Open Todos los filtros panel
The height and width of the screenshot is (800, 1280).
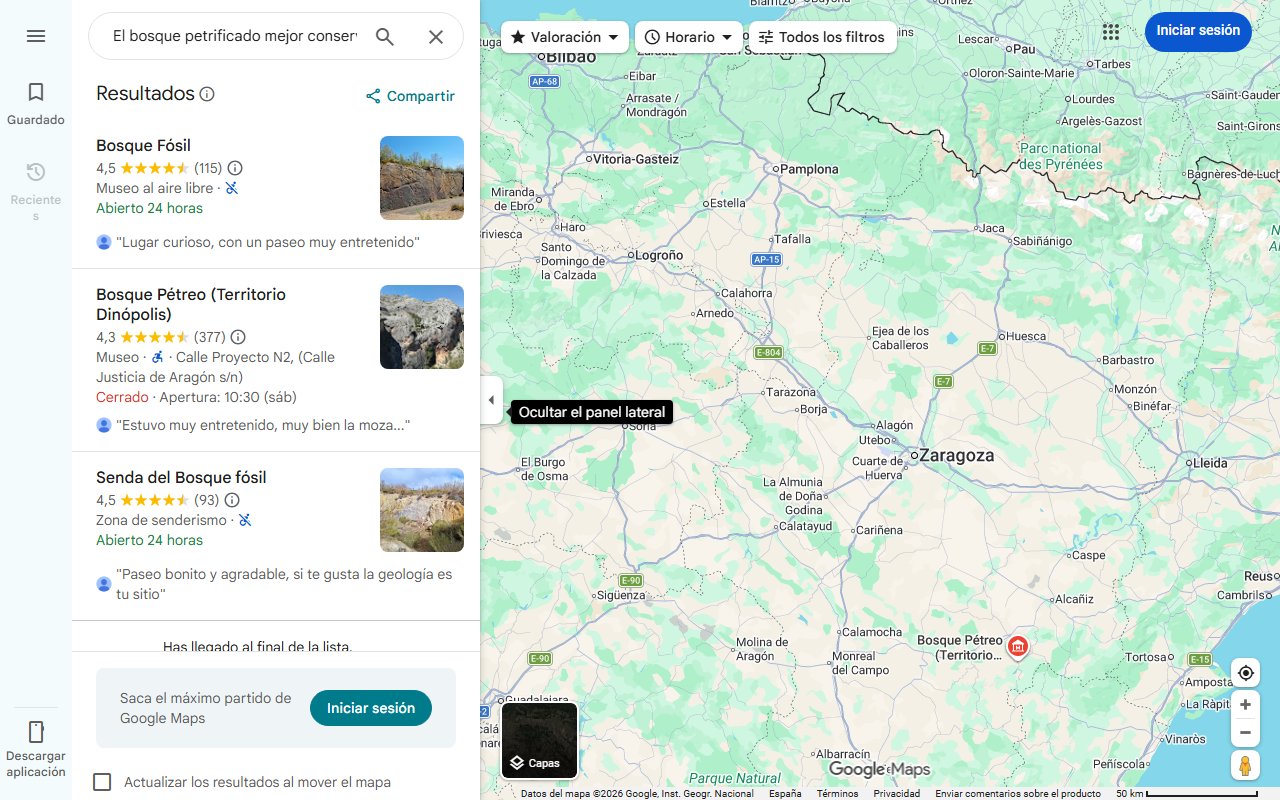(822, 37)
